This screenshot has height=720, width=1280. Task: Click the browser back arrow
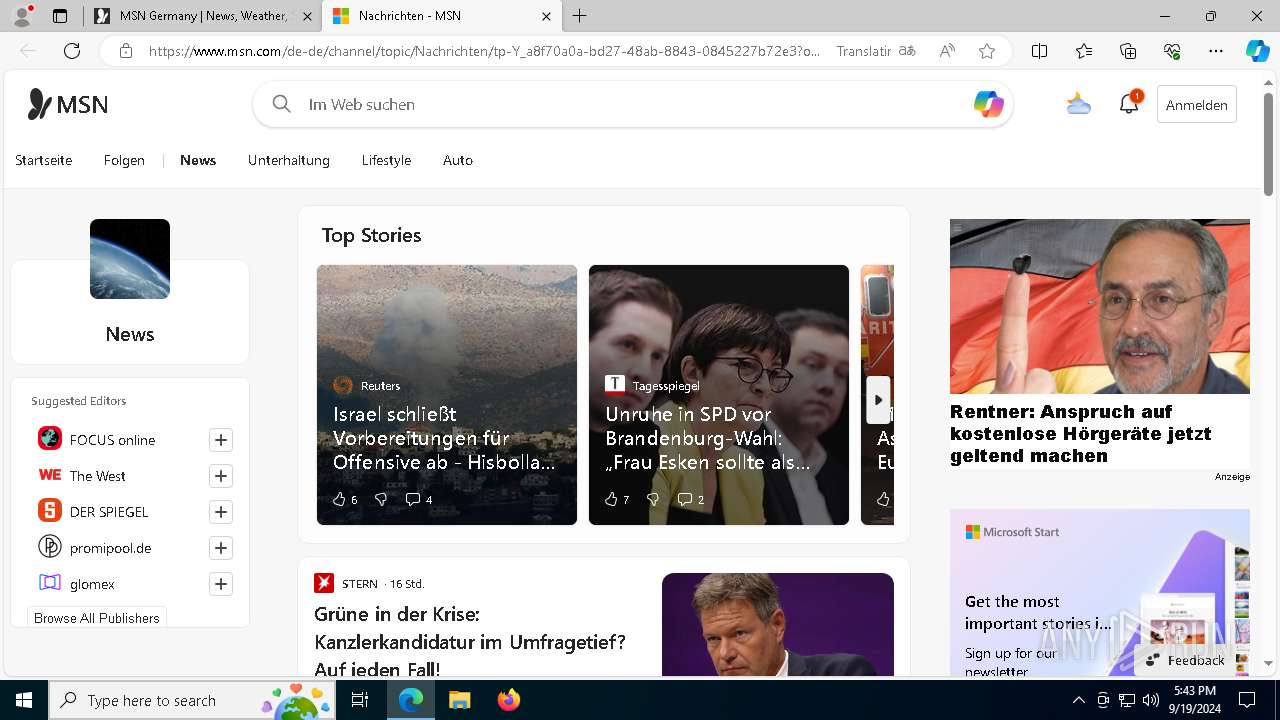pyautogui.click(x=28, y=51)
